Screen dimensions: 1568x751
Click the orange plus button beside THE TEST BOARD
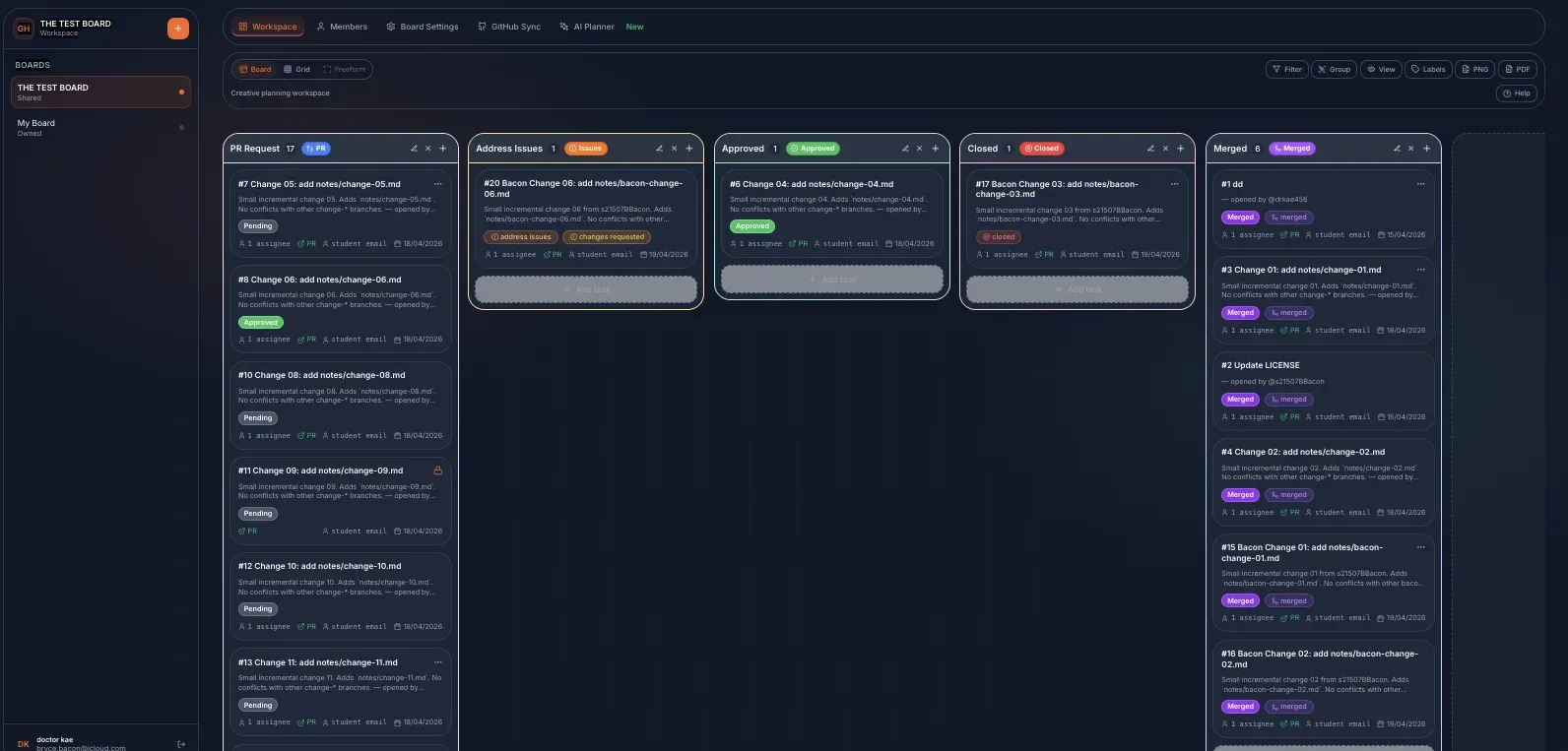[x=178, y=29]
